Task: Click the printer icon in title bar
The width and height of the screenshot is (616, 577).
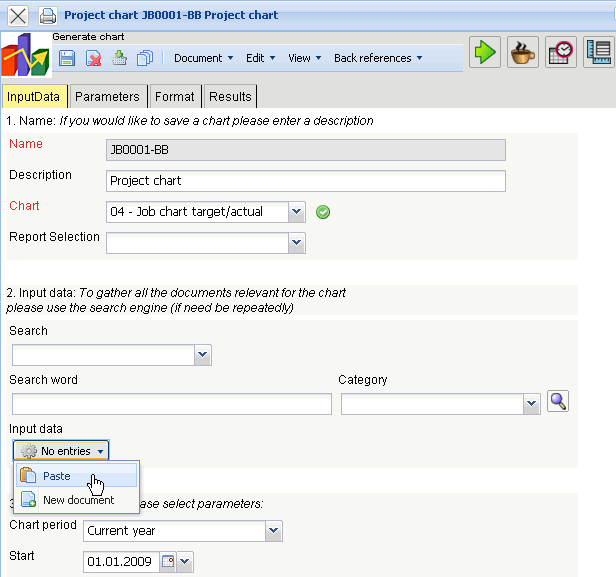Action: click(x=47, y=16)
